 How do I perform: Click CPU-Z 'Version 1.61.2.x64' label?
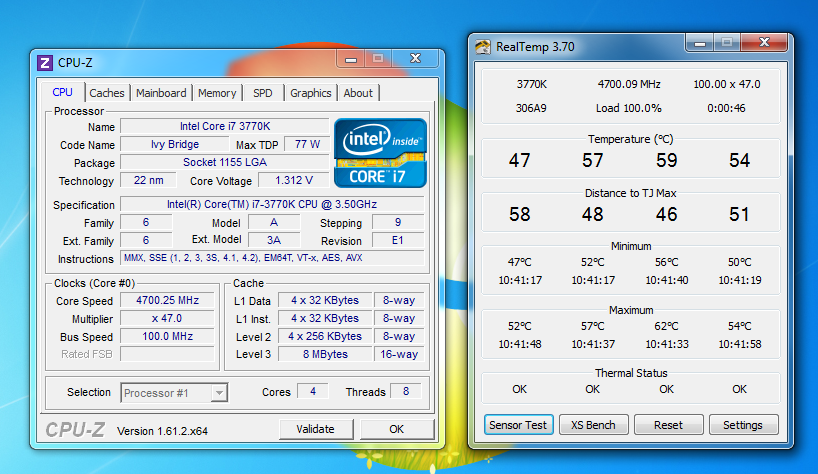162,431
